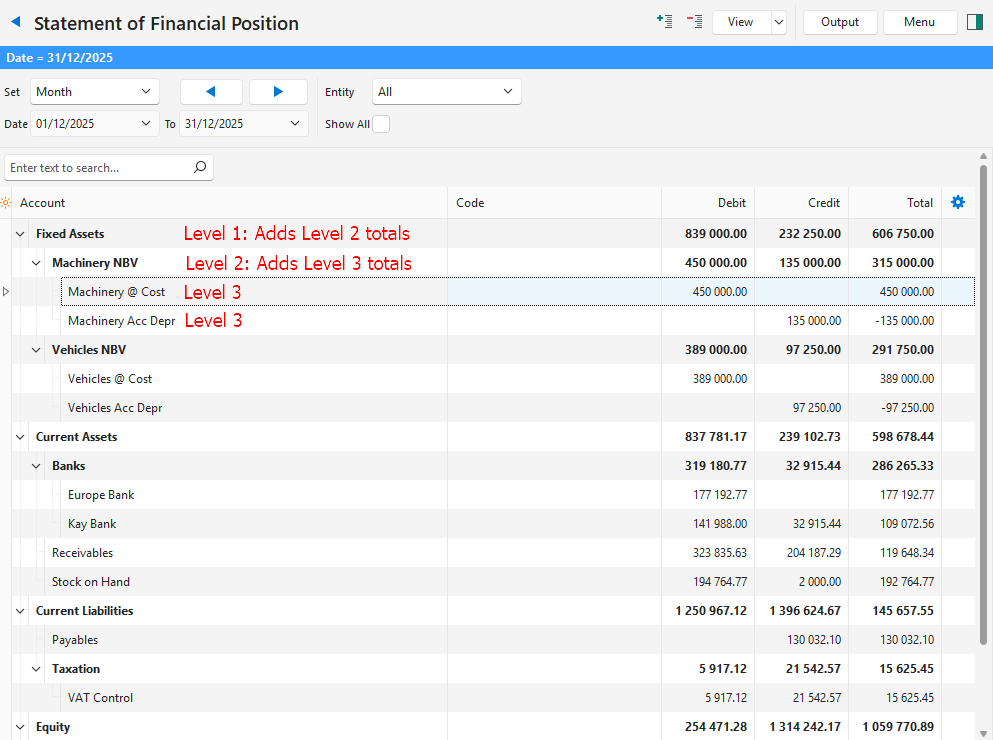The height and width of the screenshot is (740, 993).
Task: Collapse the Fixed Assets group
Action: point(20,234)
